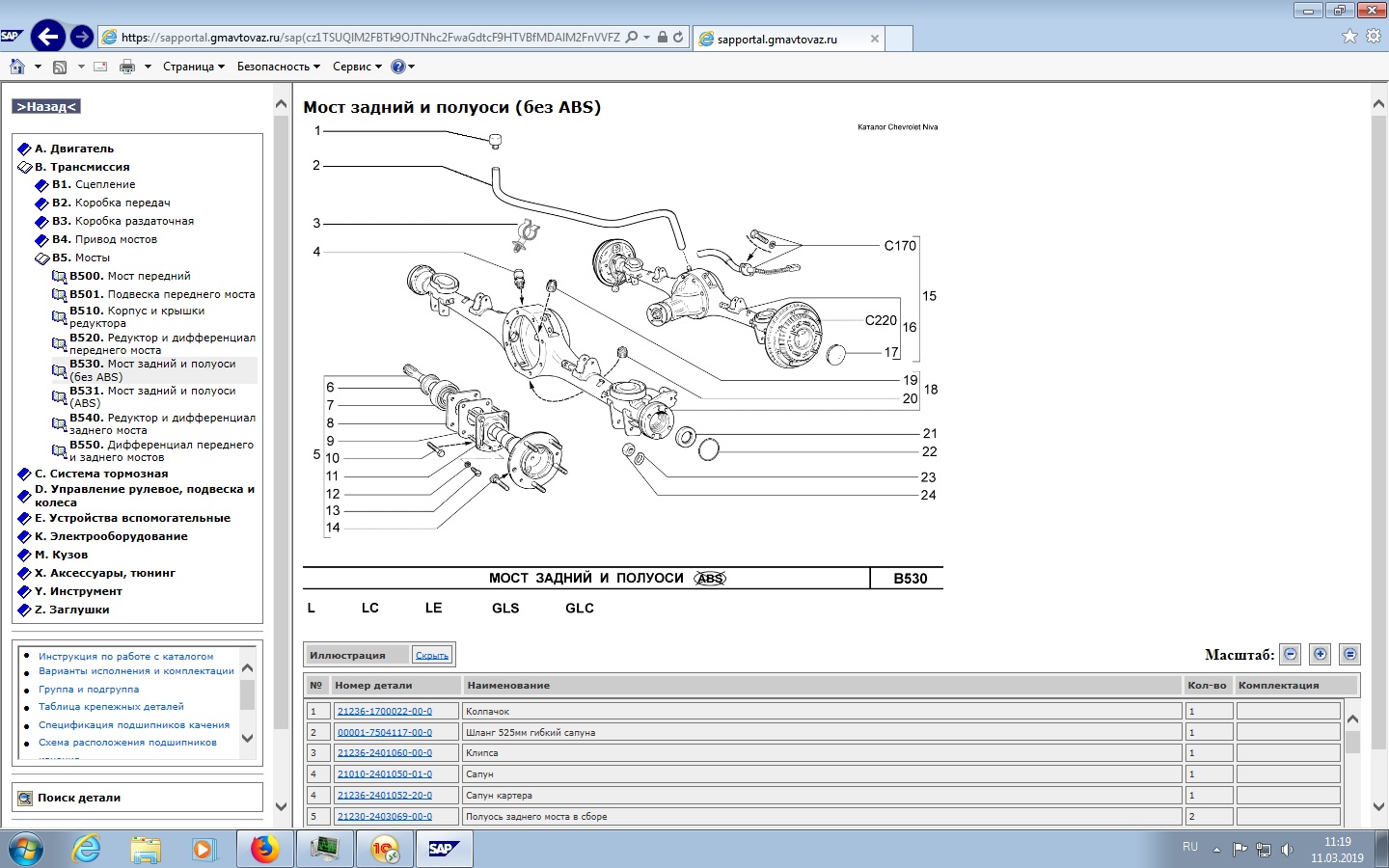The image size is (1389, 868).
Task: Open Схема расположения подшипников link
Action: [x=127, y=743]
